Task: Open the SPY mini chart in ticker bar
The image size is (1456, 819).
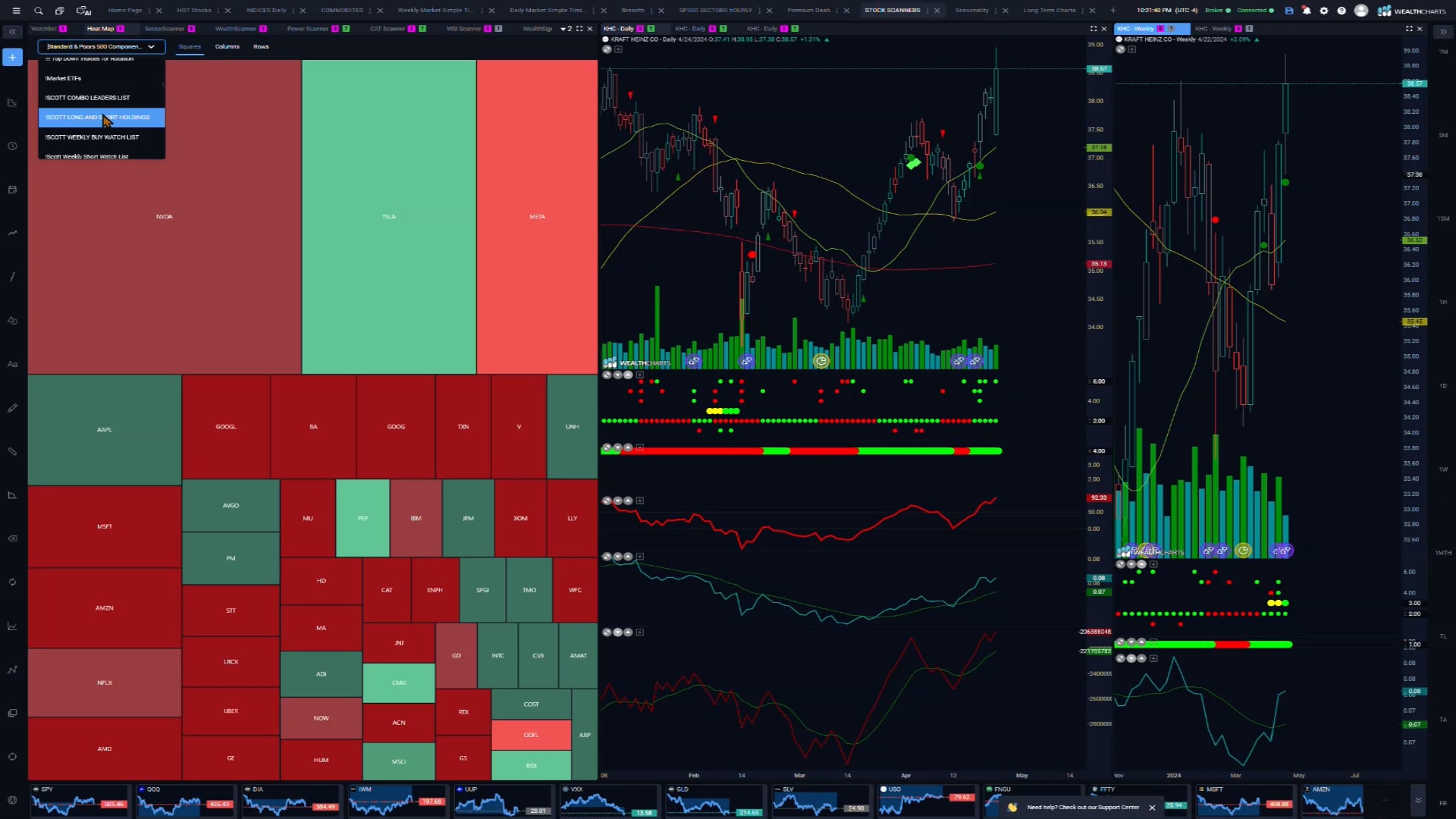Action: pyautogui.click(x=80, y=801)
